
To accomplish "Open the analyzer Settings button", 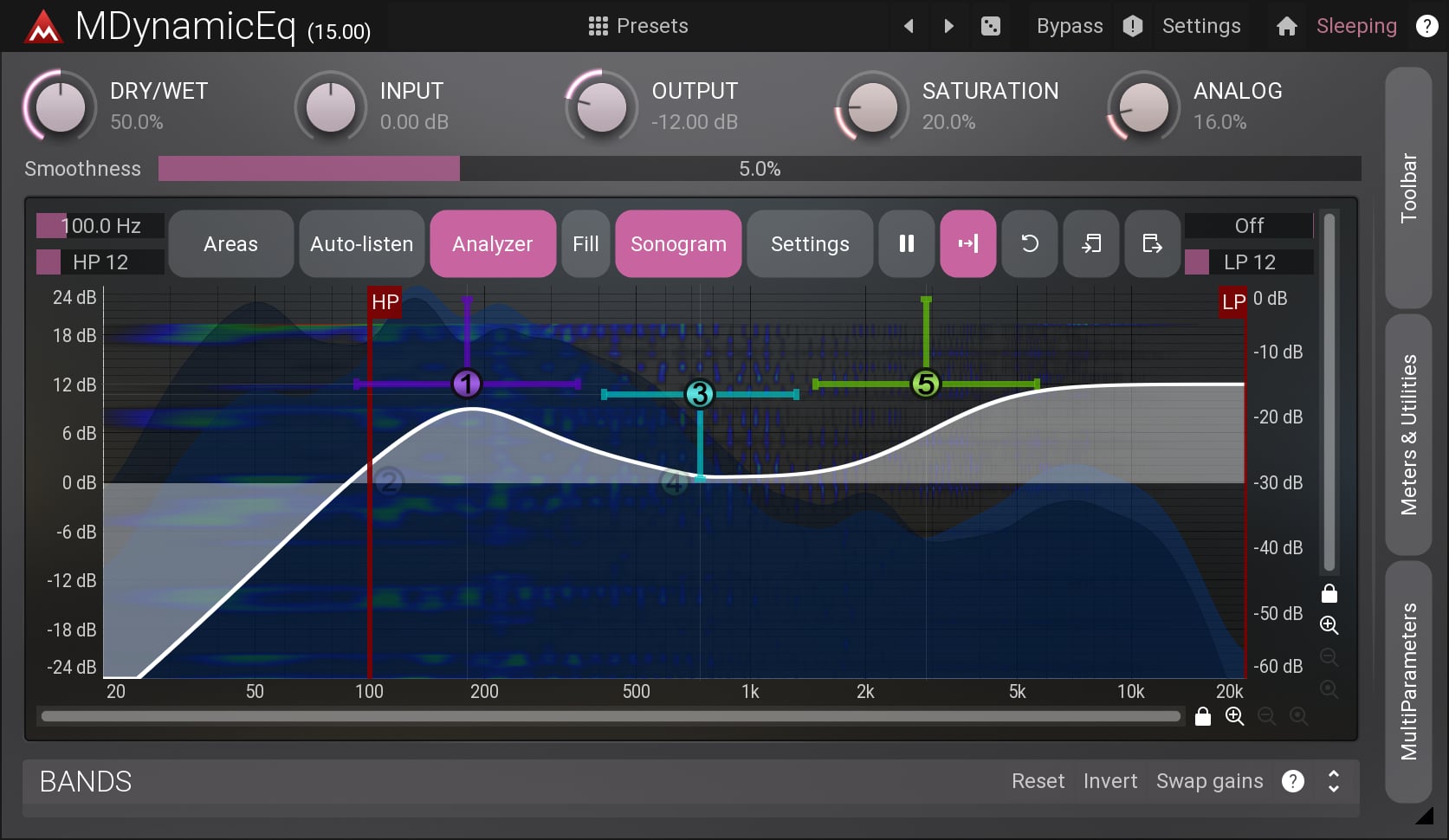I will (x=810, y=244).
